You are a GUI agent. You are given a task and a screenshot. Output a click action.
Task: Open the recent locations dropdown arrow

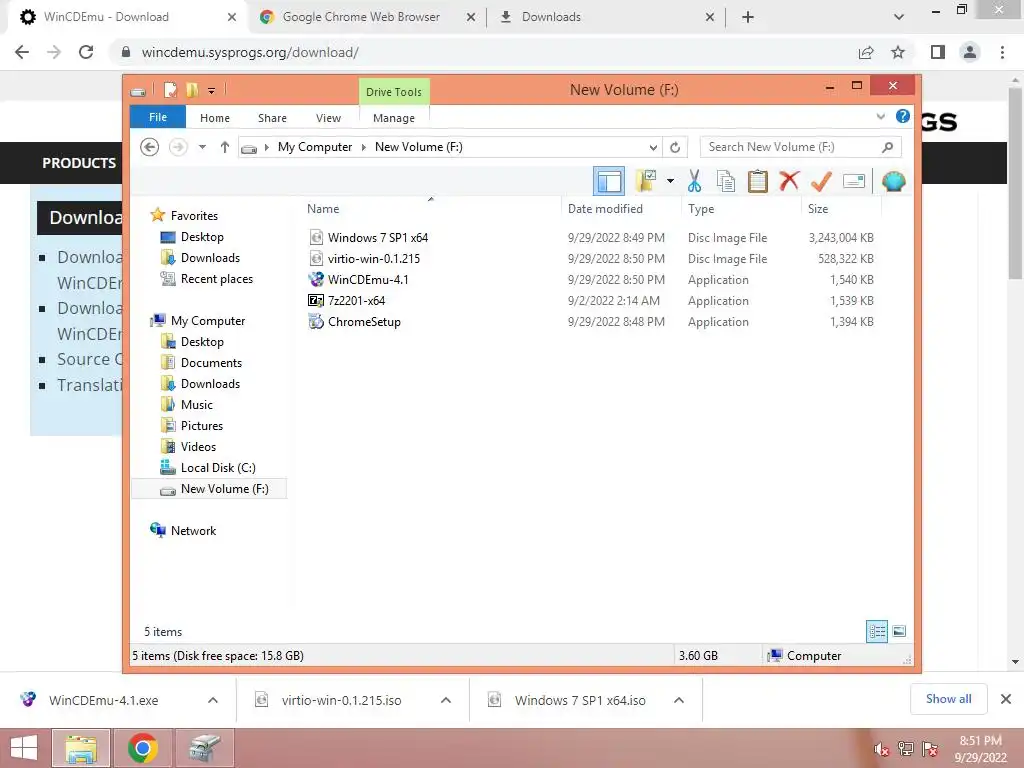point(202,147)
